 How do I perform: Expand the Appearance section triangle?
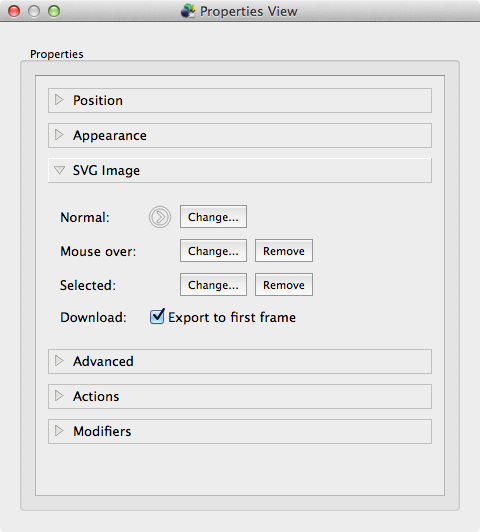pos(59,135)
